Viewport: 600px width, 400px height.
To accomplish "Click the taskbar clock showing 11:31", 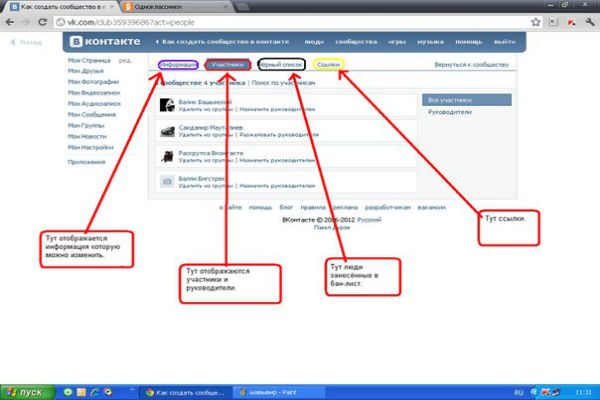I will click(x=583, y=392).
